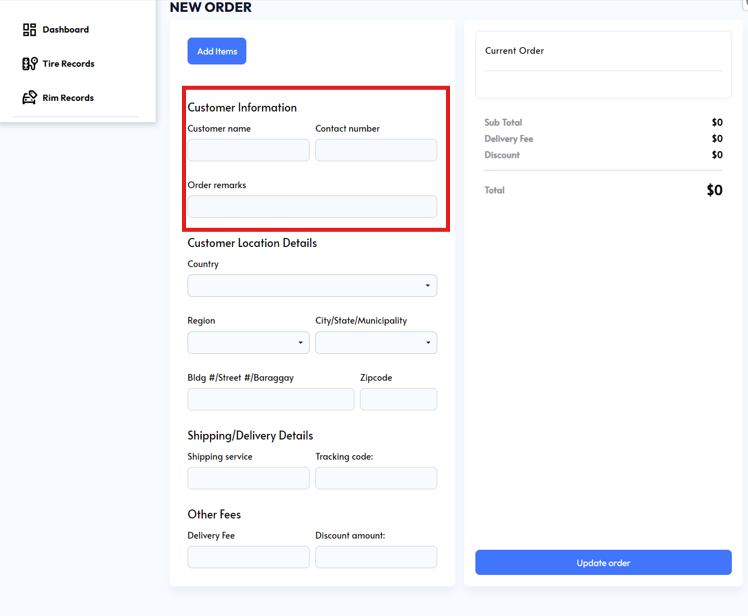Click the Bldg #/Street #/Baraggay field
This screenshot has height=616, width=748.
pyautogui.click(x=270, y=400)
